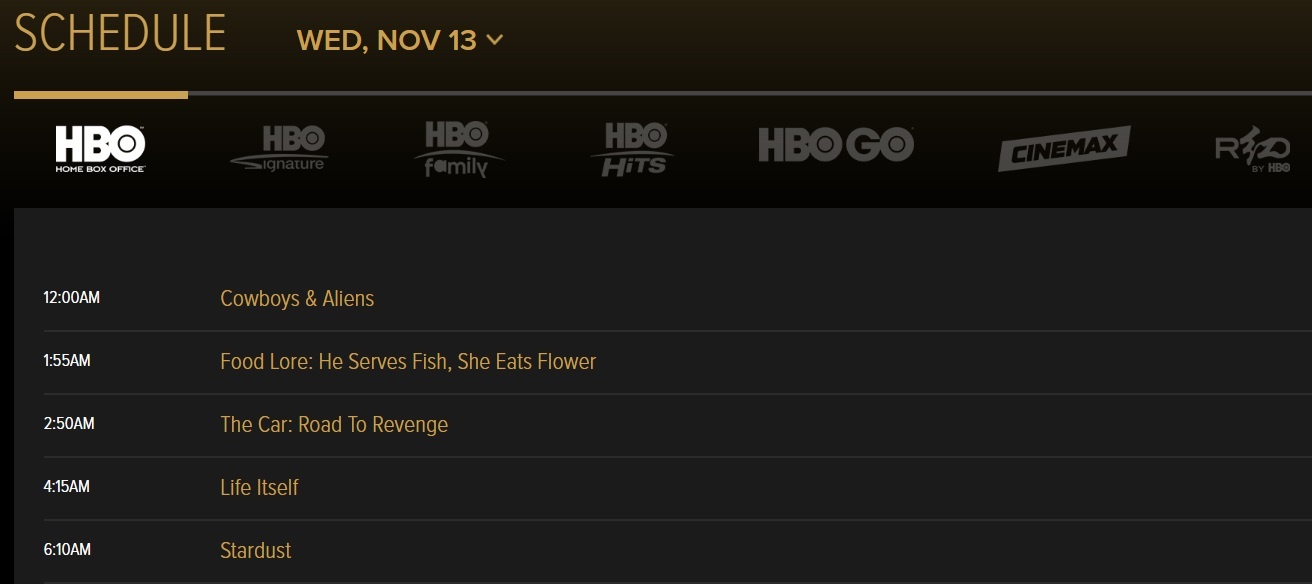Expand the date dropdown chevron arrow

click(494, 41)
